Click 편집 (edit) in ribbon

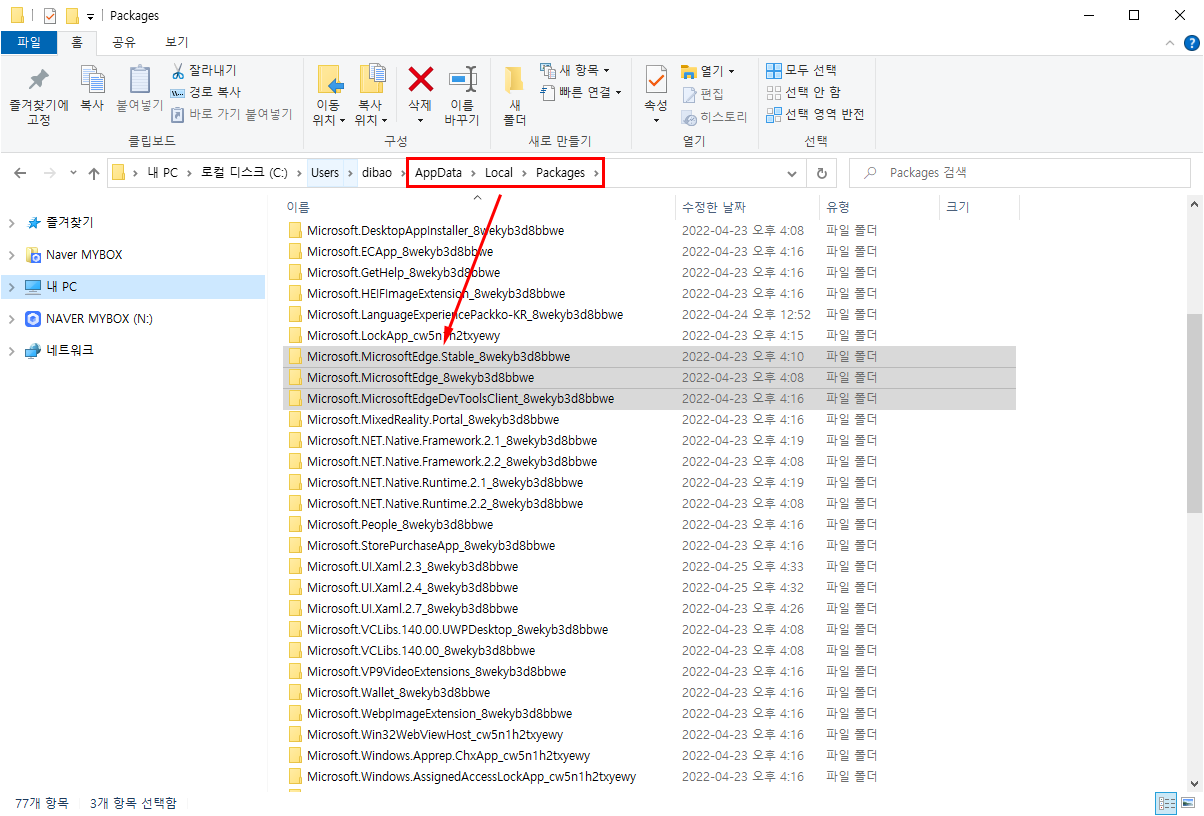703,93
